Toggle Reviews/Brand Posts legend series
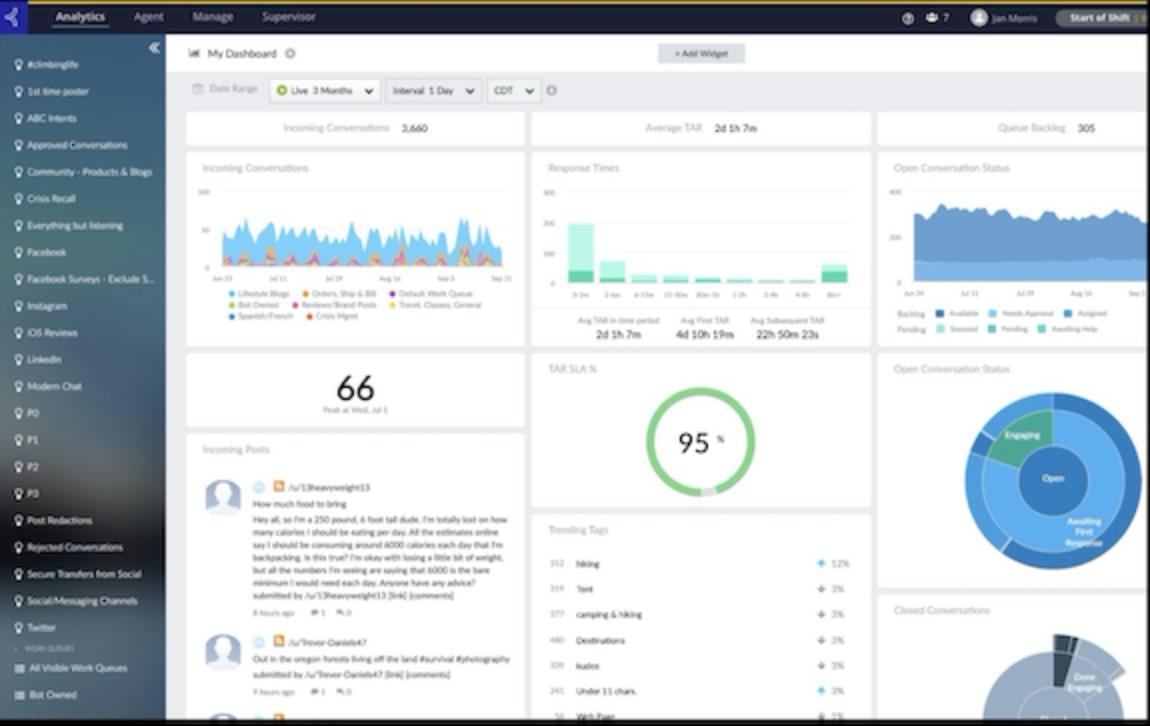The image size is (1150, 726). (334, 304)
